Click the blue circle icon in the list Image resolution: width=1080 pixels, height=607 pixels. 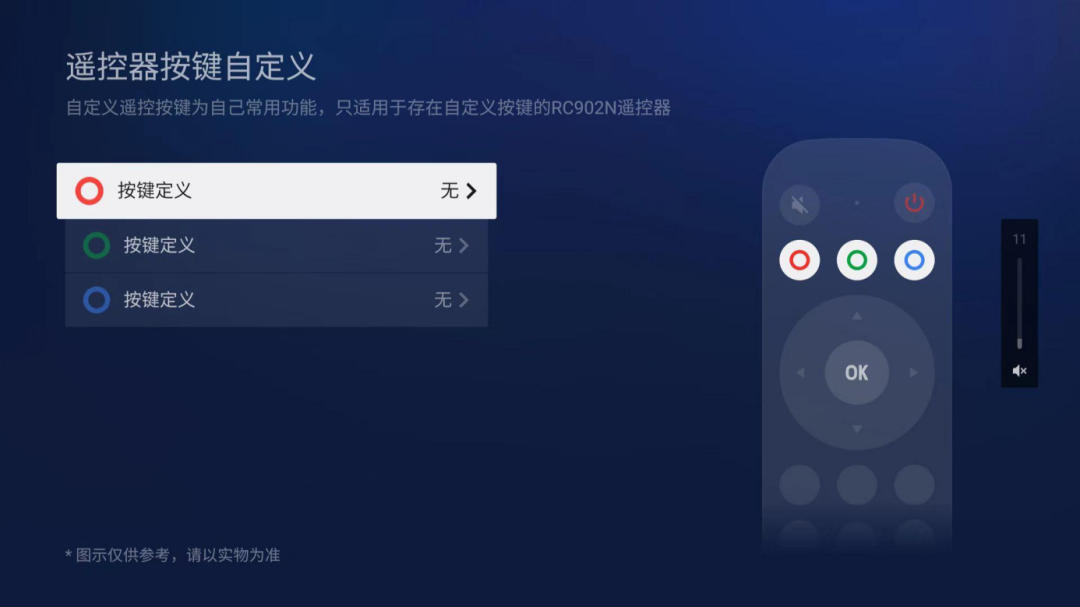pyautogui.click(x=96, y=300)
